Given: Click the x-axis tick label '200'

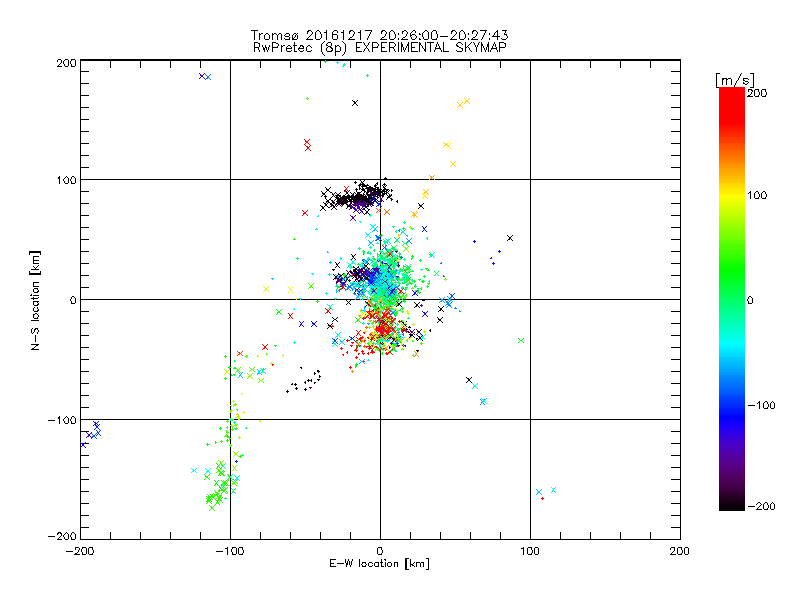Looking at the screenshot, I should [680, 551].
